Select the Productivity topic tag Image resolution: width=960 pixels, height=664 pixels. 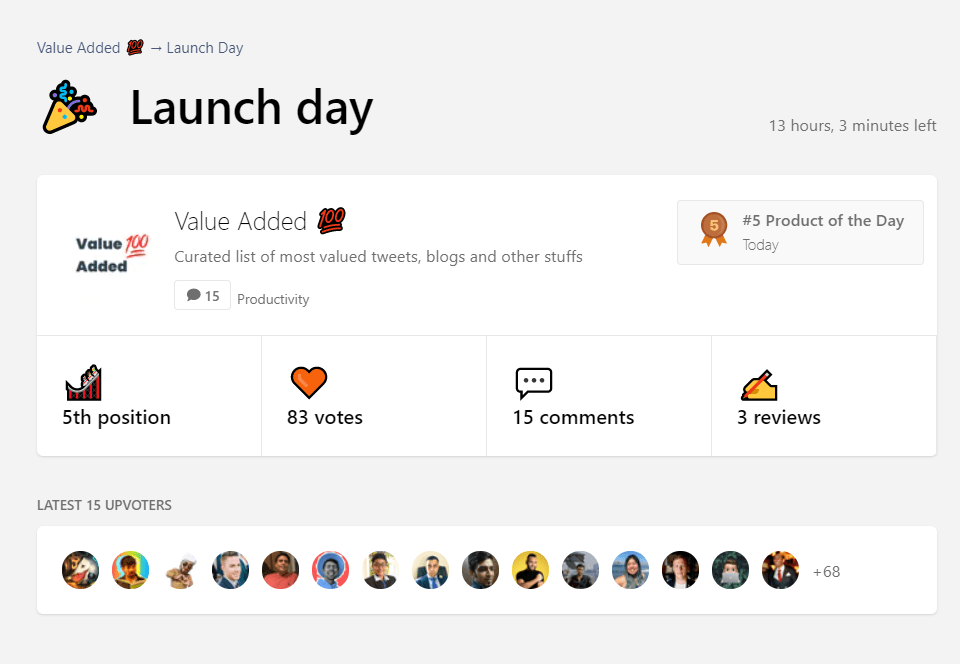(x=273, y=299)
